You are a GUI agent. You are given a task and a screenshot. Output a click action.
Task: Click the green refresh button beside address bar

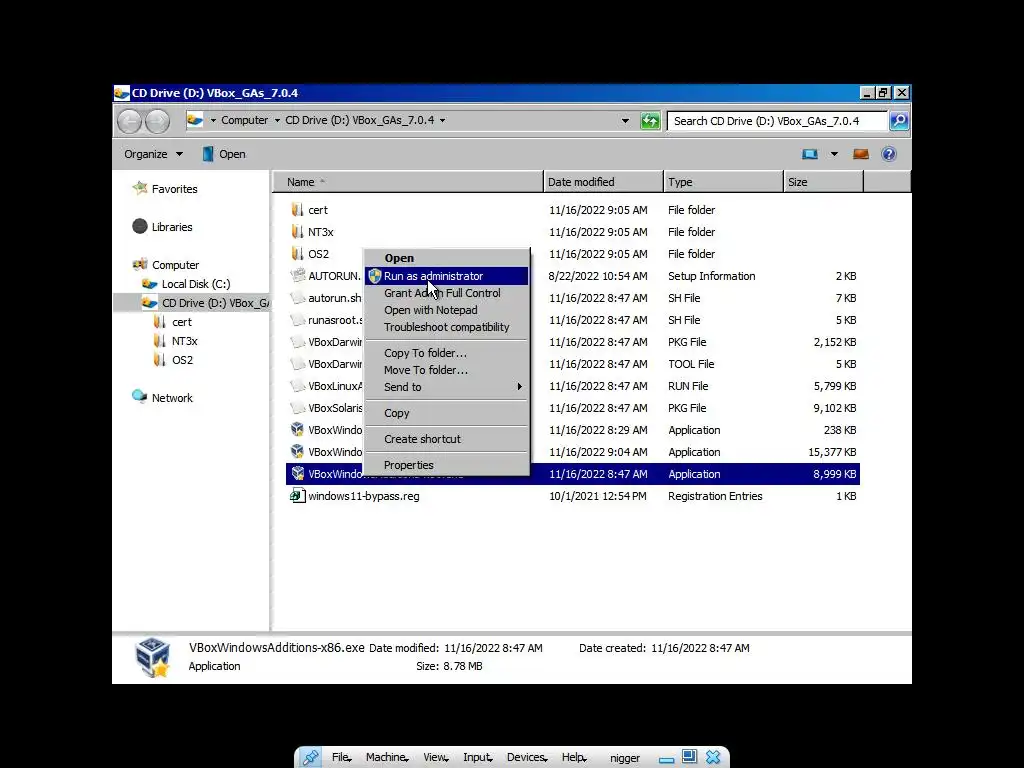click(650, 121)
